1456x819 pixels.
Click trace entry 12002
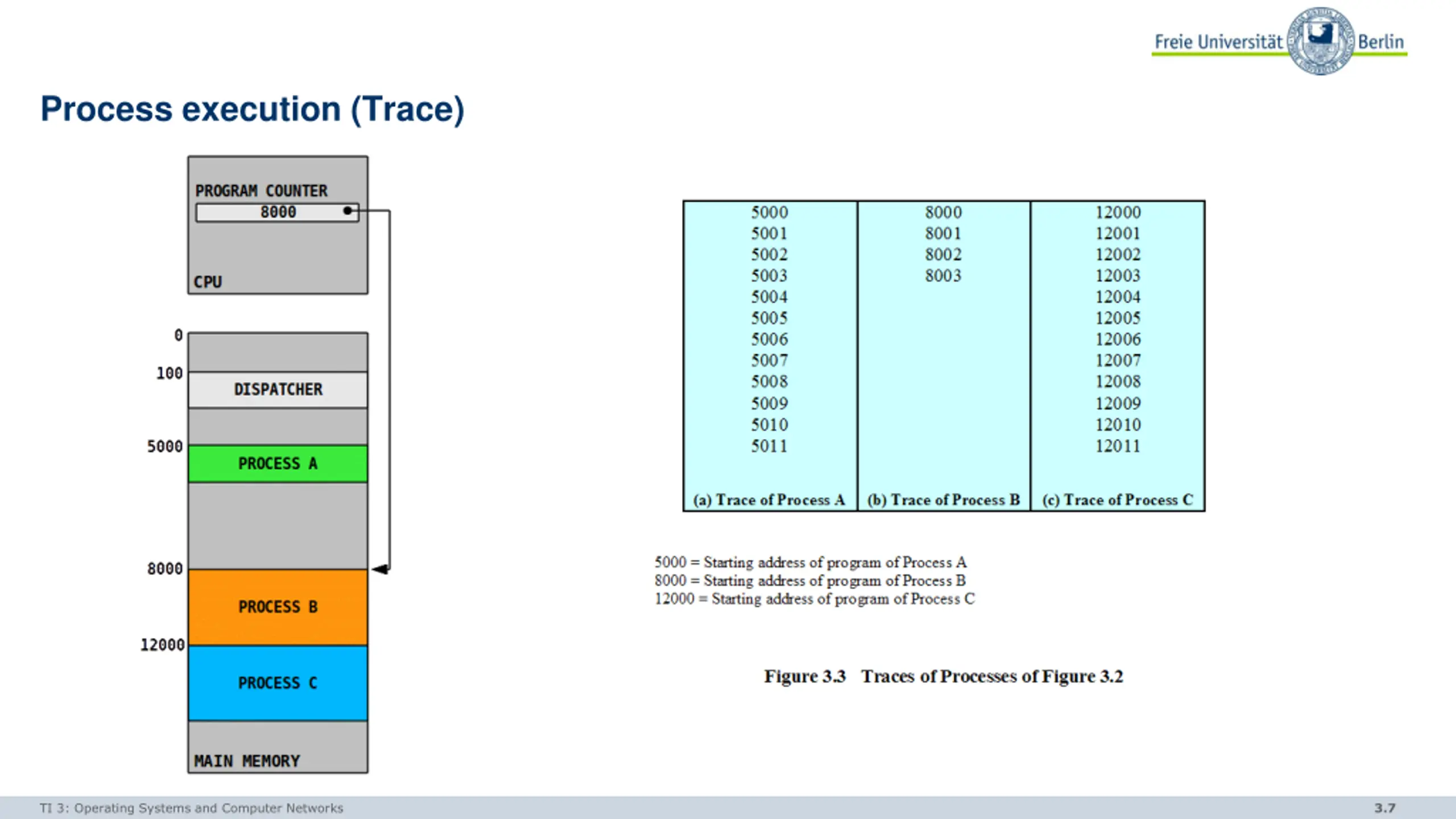click(1118, 255)
